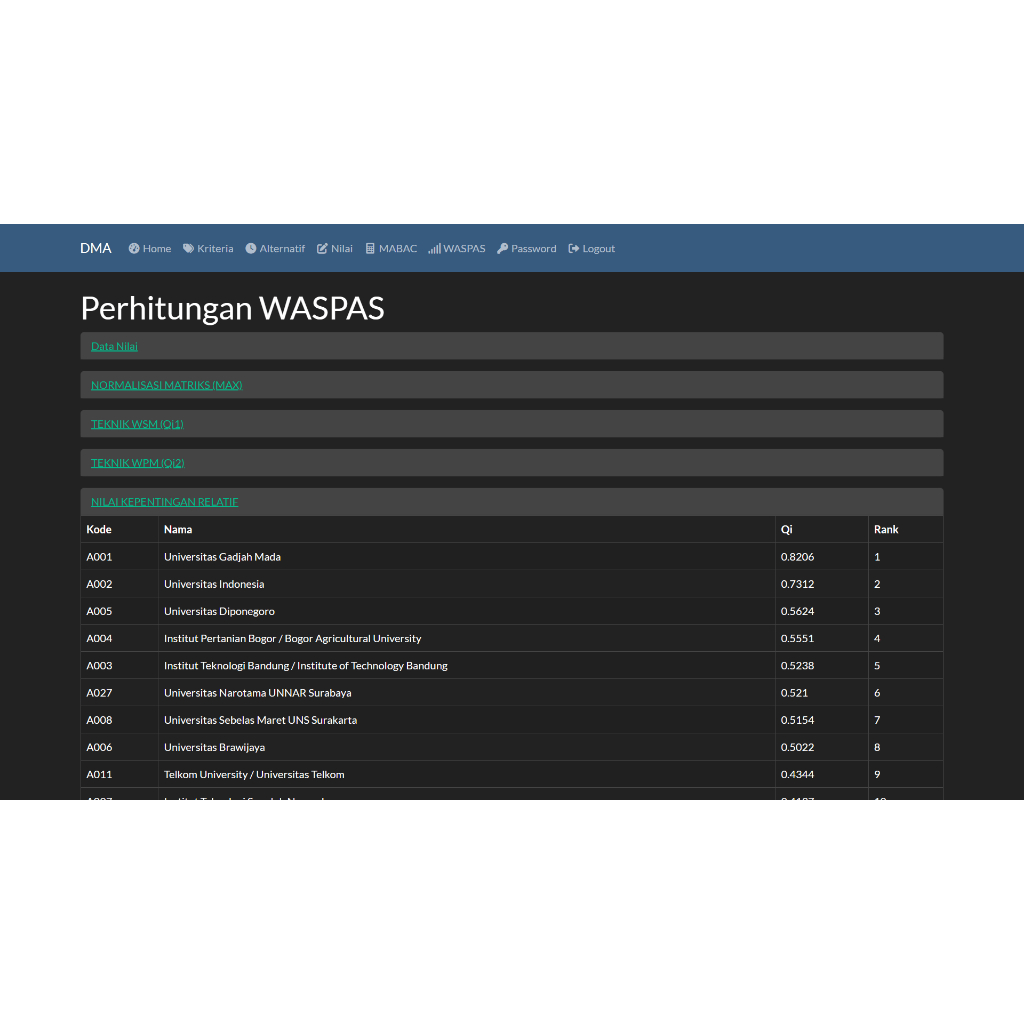Click the A006 code cell
Viewport: 1024px width, 1024px height.
pyautogui.click(x=120, y=747)
